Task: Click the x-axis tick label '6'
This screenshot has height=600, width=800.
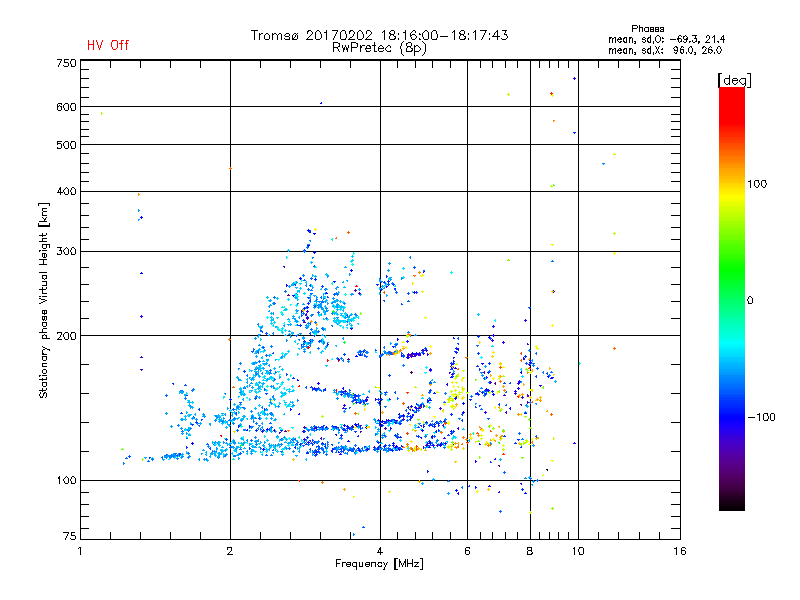Action: pyautogui.click(x=467, y=551)
